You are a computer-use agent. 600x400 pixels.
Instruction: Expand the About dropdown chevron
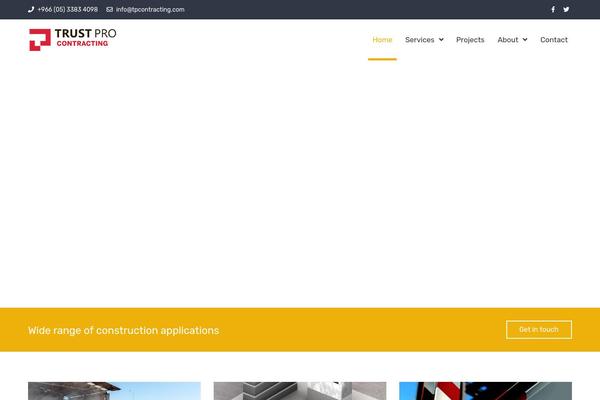(x=525, y=39)
